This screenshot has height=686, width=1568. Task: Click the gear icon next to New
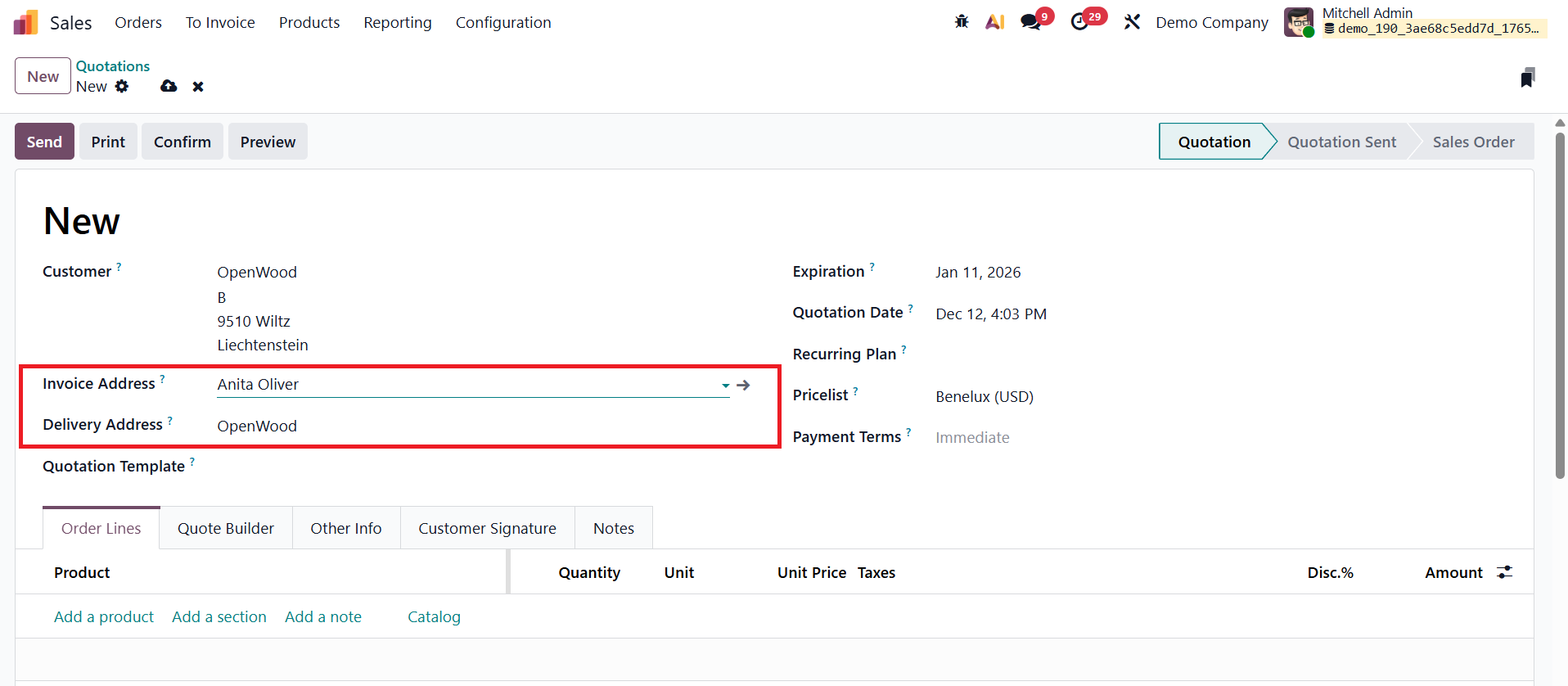[122, 86]
